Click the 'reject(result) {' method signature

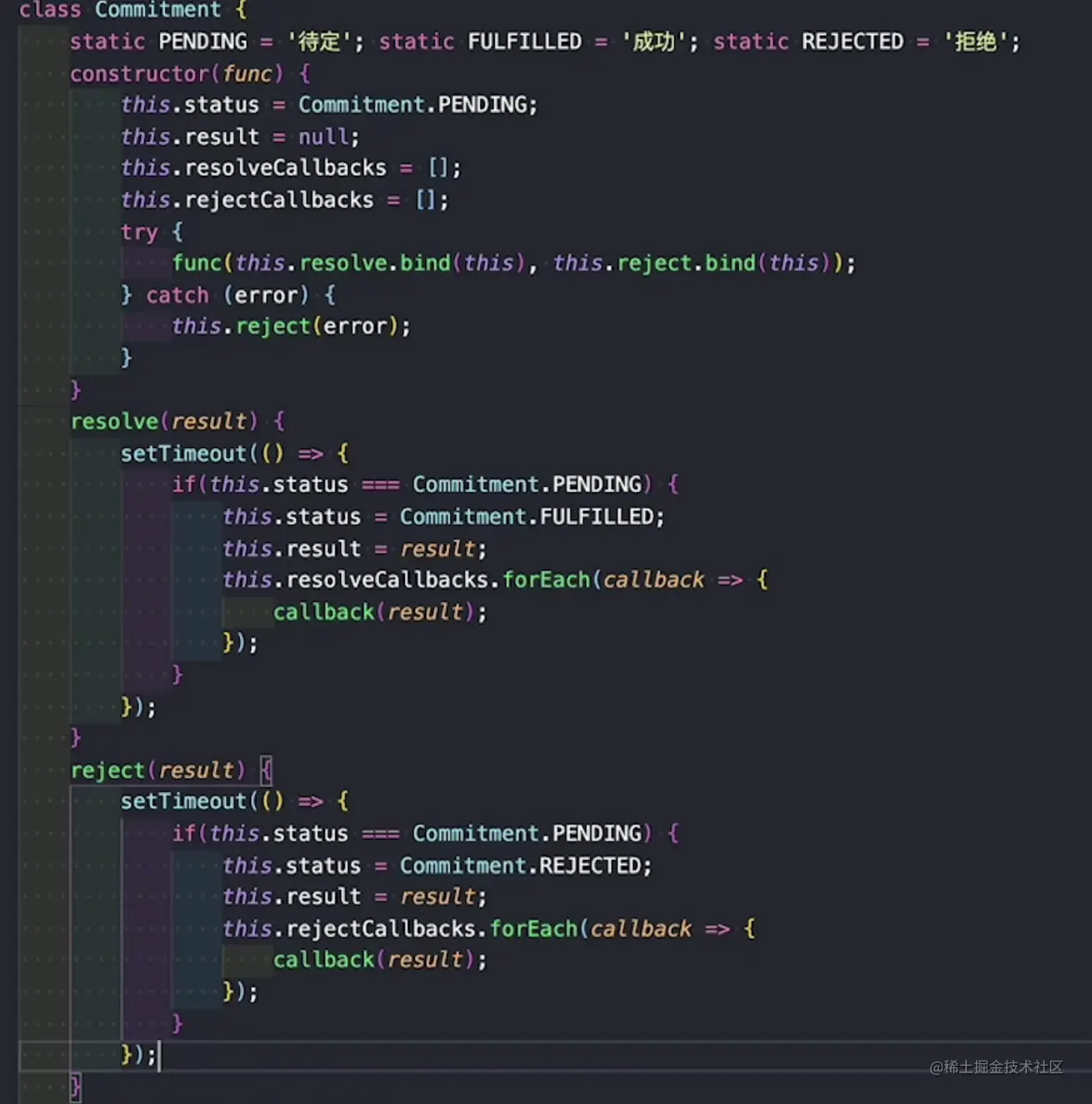[x=171, y=770]
